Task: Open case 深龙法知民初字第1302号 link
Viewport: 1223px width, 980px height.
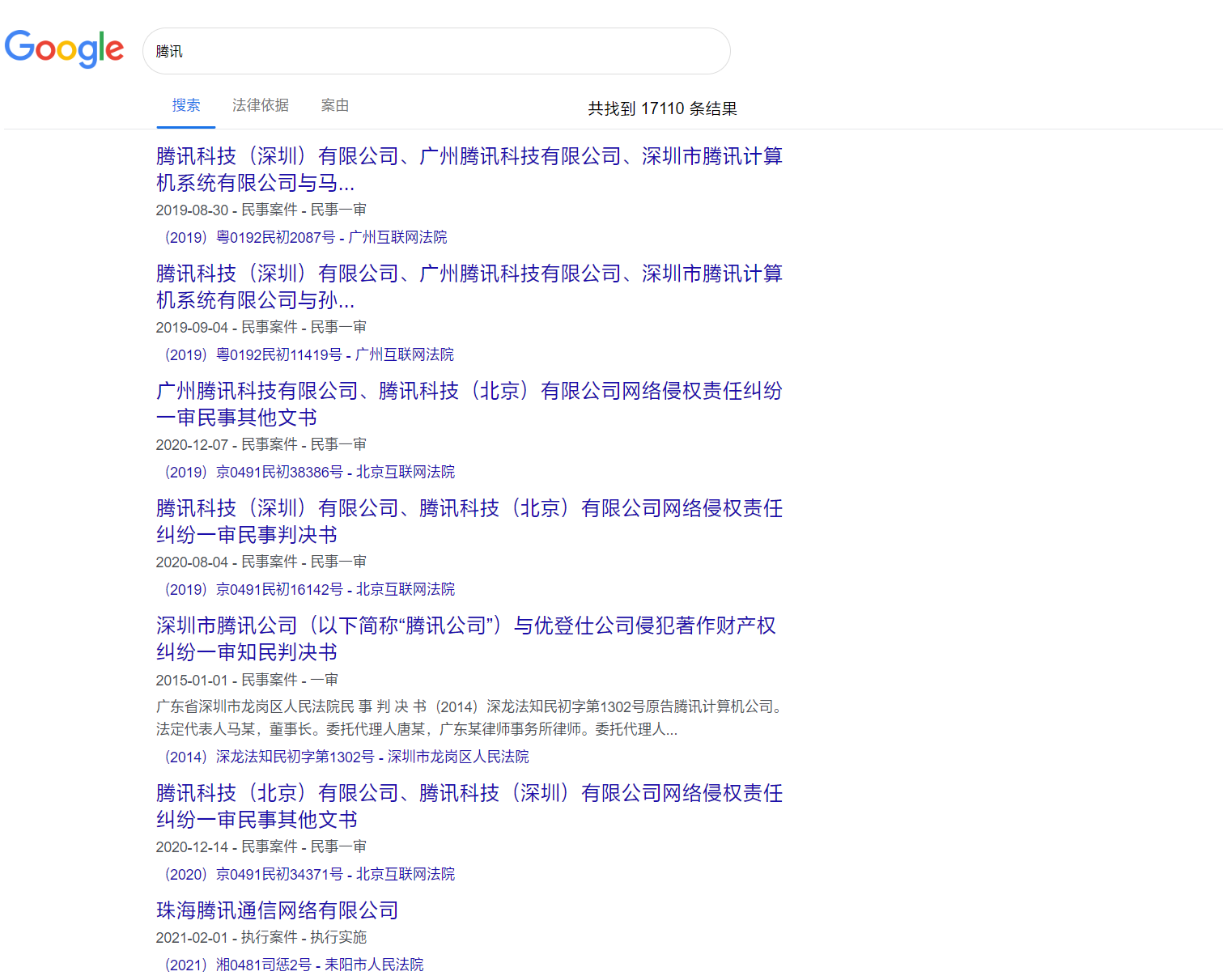Action: pos(346,757)
